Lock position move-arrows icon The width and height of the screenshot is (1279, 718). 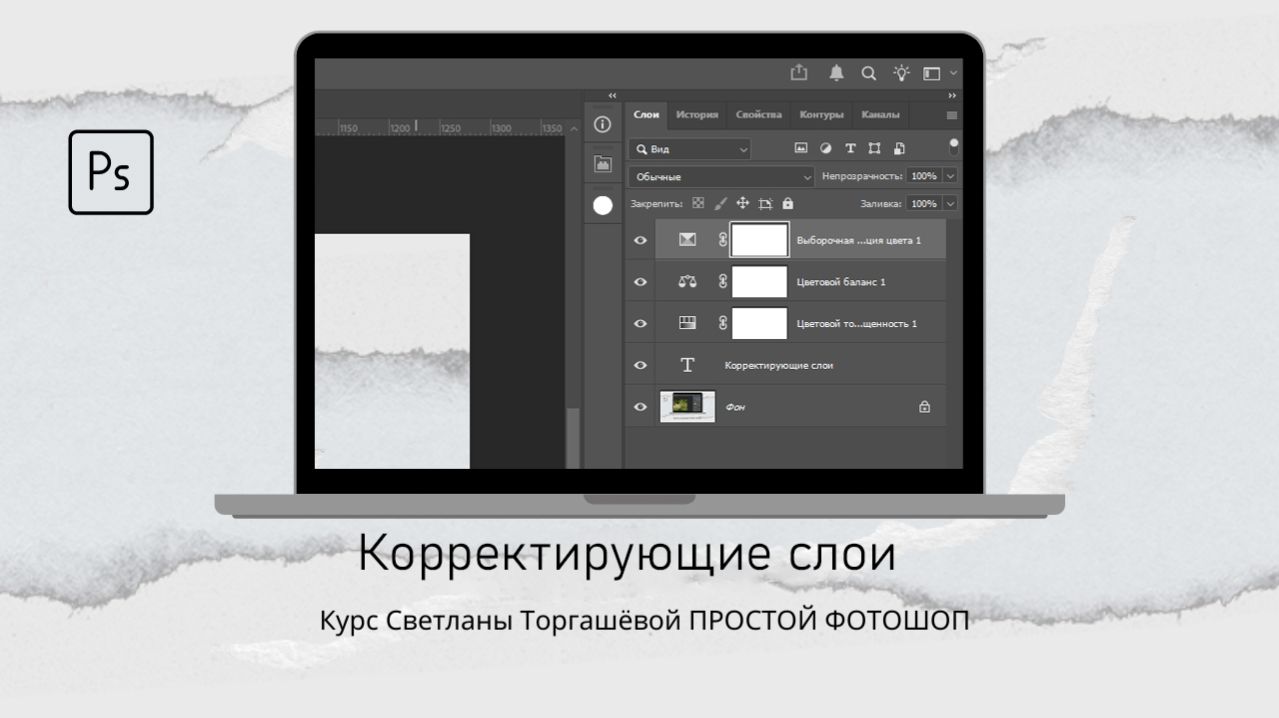(x=742, y=203)
